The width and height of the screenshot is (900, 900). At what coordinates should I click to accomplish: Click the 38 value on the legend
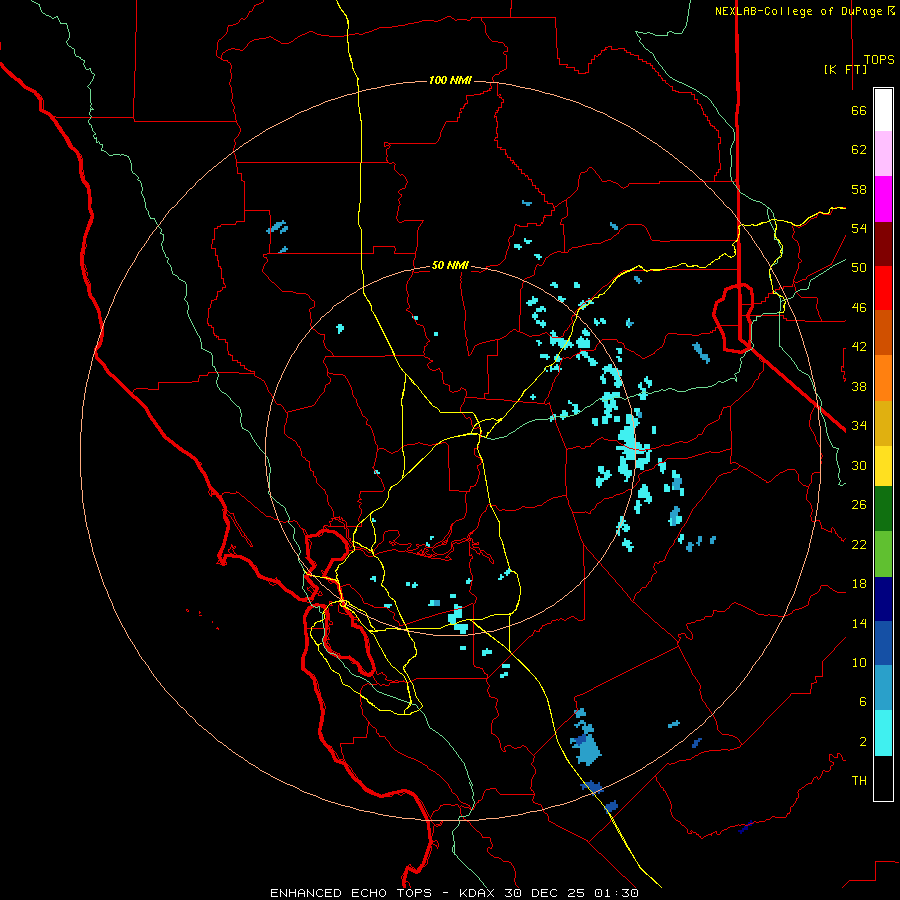(x=859, y=386)
